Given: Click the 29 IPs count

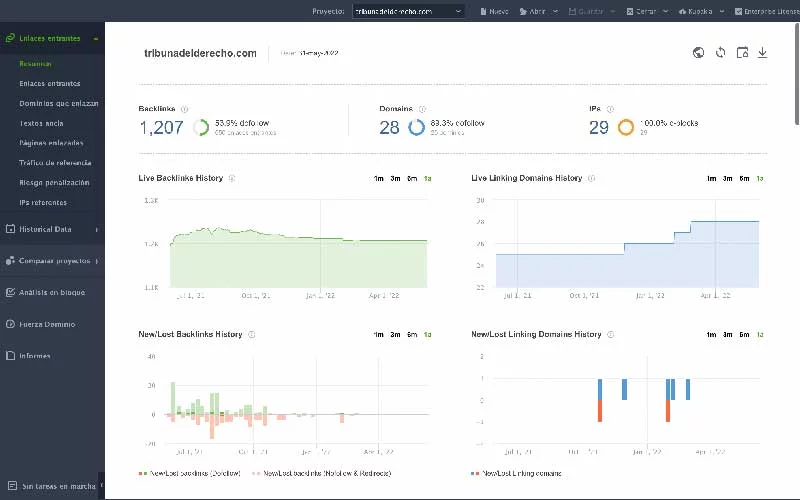Looking at the screenshot, I should click(599, 127).
